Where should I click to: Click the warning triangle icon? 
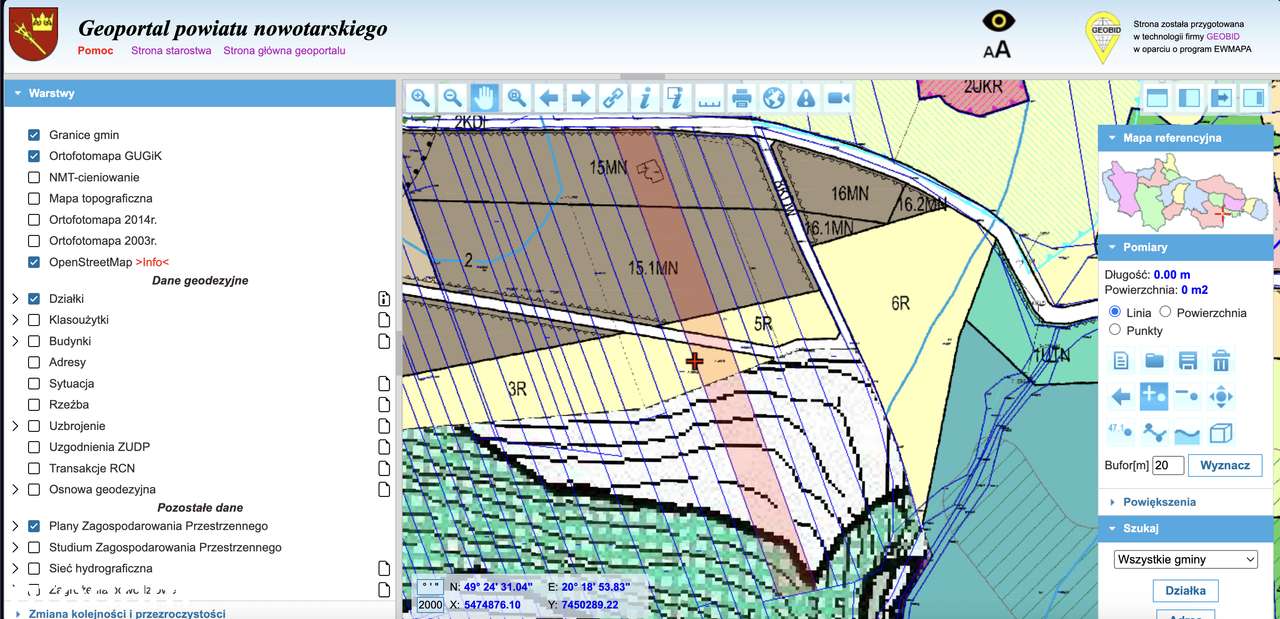point(805,98)
